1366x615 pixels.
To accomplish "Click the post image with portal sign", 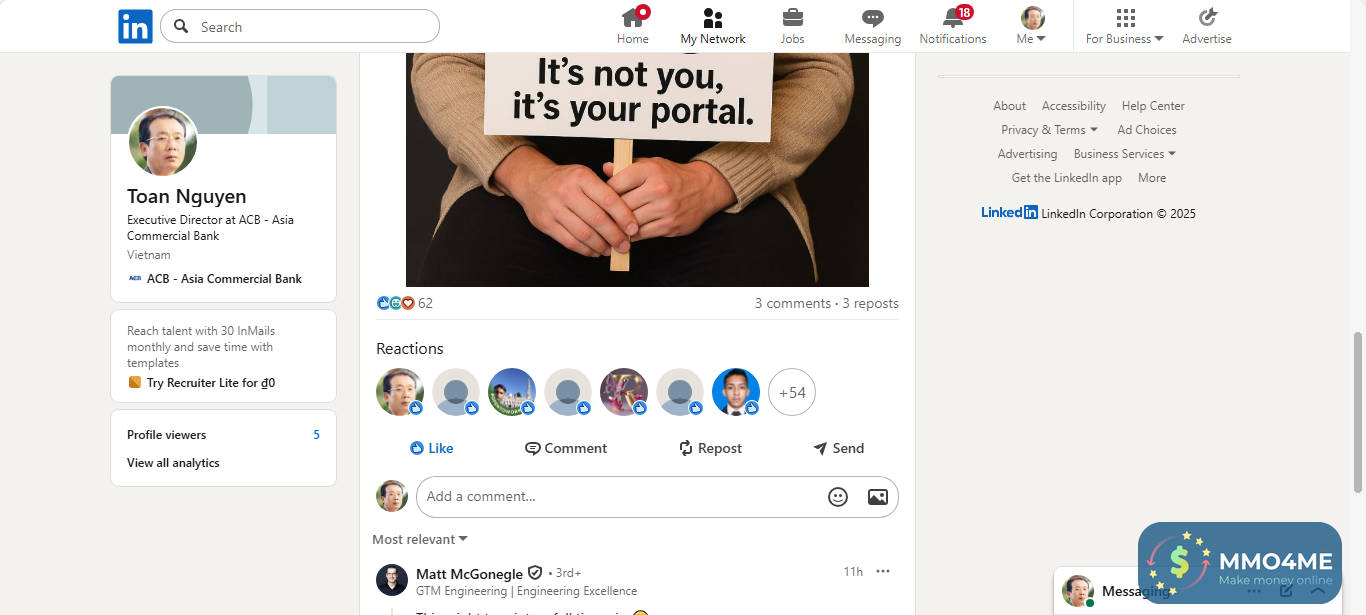I will coord(637,170).
